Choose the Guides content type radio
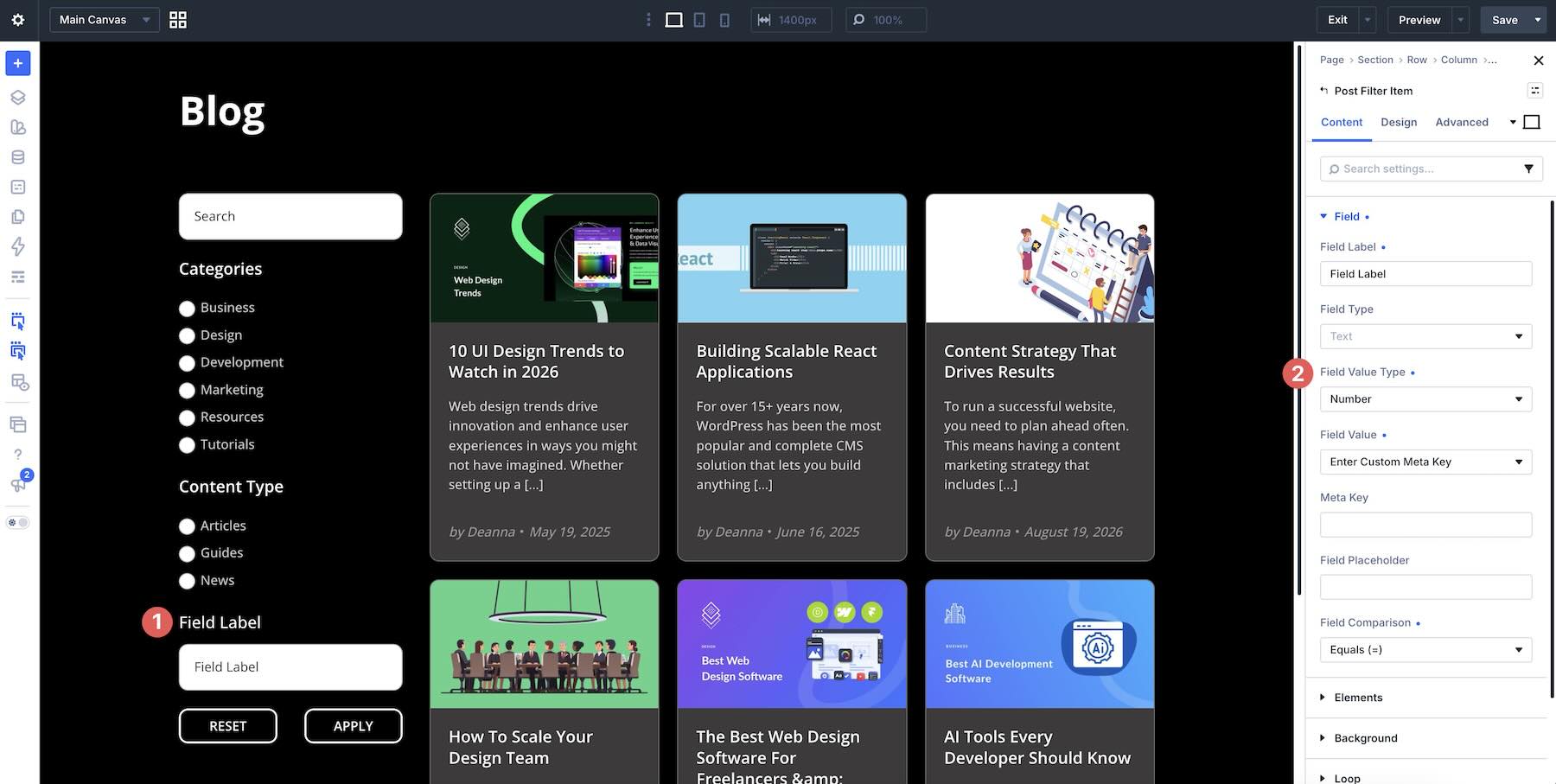Screen dimensions: 1556x784 (187, 554)
